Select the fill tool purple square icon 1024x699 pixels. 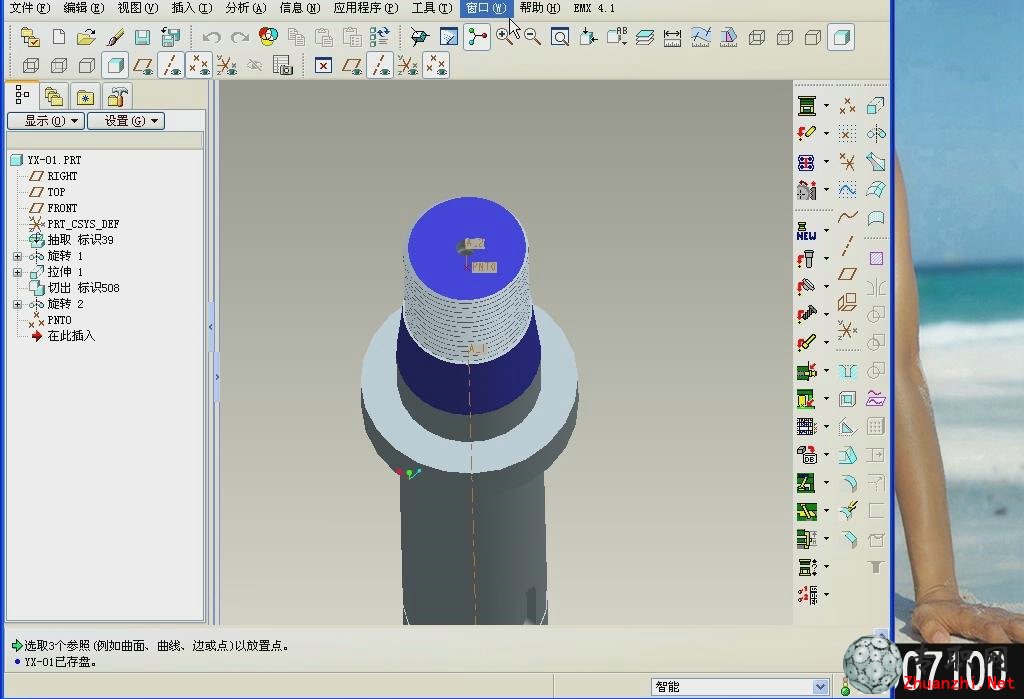(x=876, y=259)
